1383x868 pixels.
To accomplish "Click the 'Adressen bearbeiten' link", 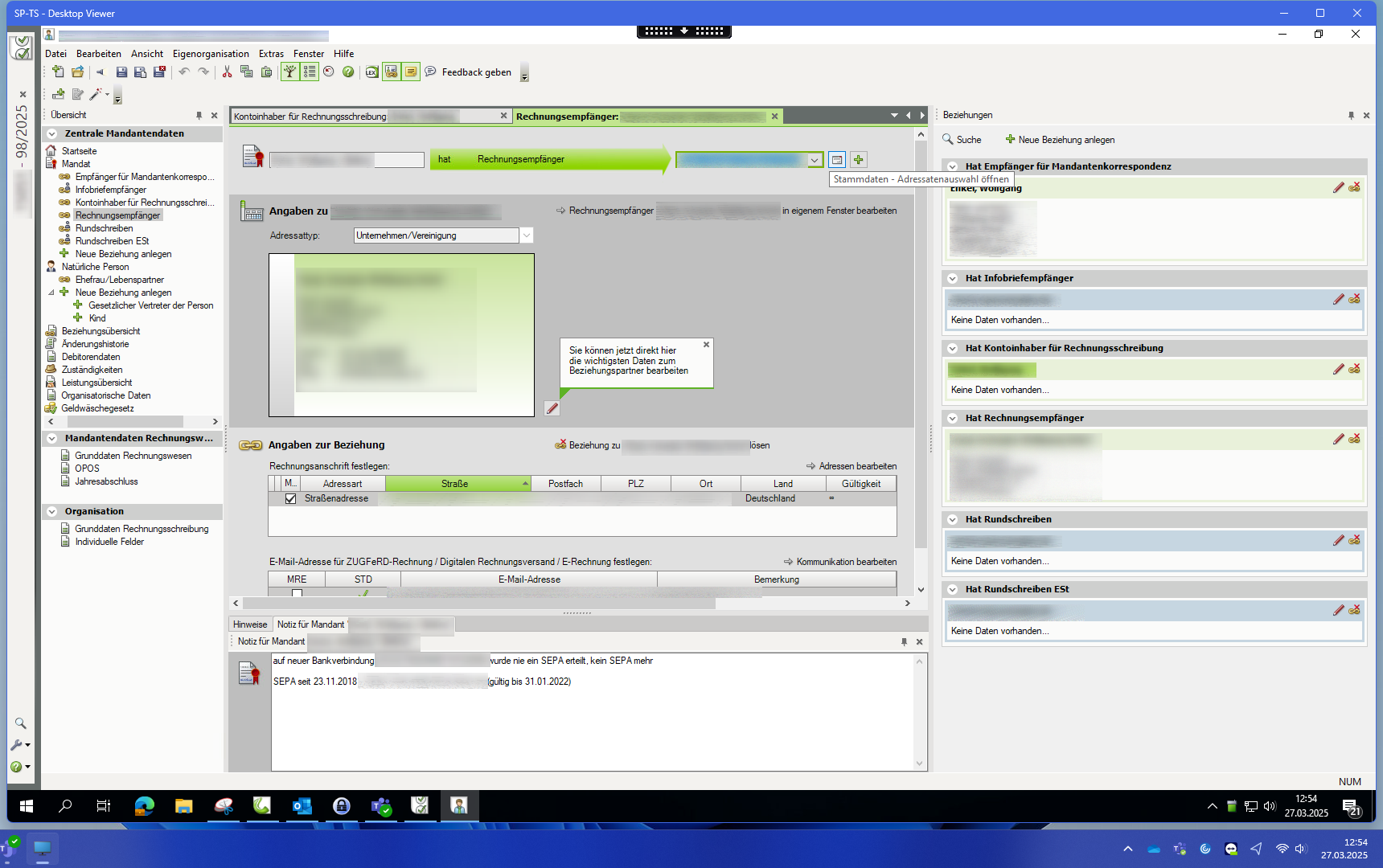I will (x=857, y=466).
